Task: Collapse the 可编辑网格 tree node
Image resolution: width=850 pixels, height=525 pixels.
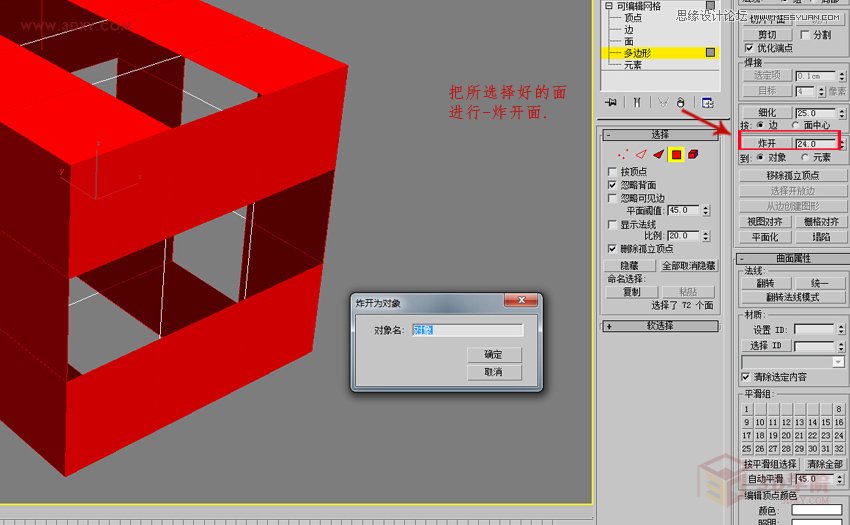Action: point(609,6)
